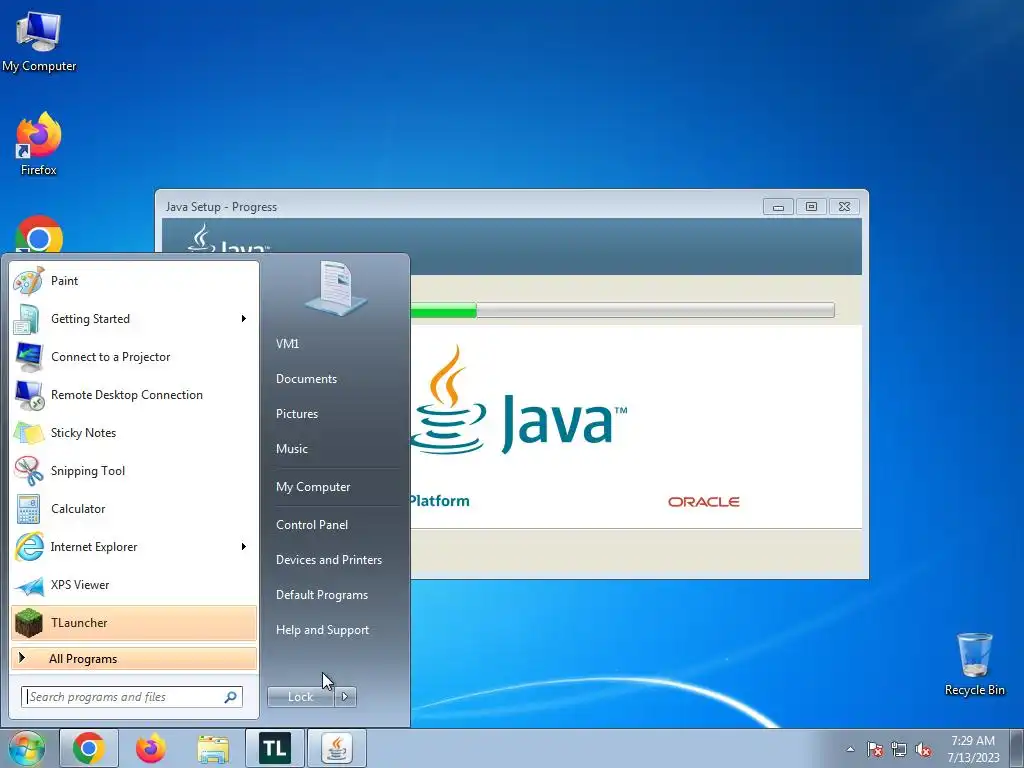Select My Computer desktop icon

coord(39,42)
